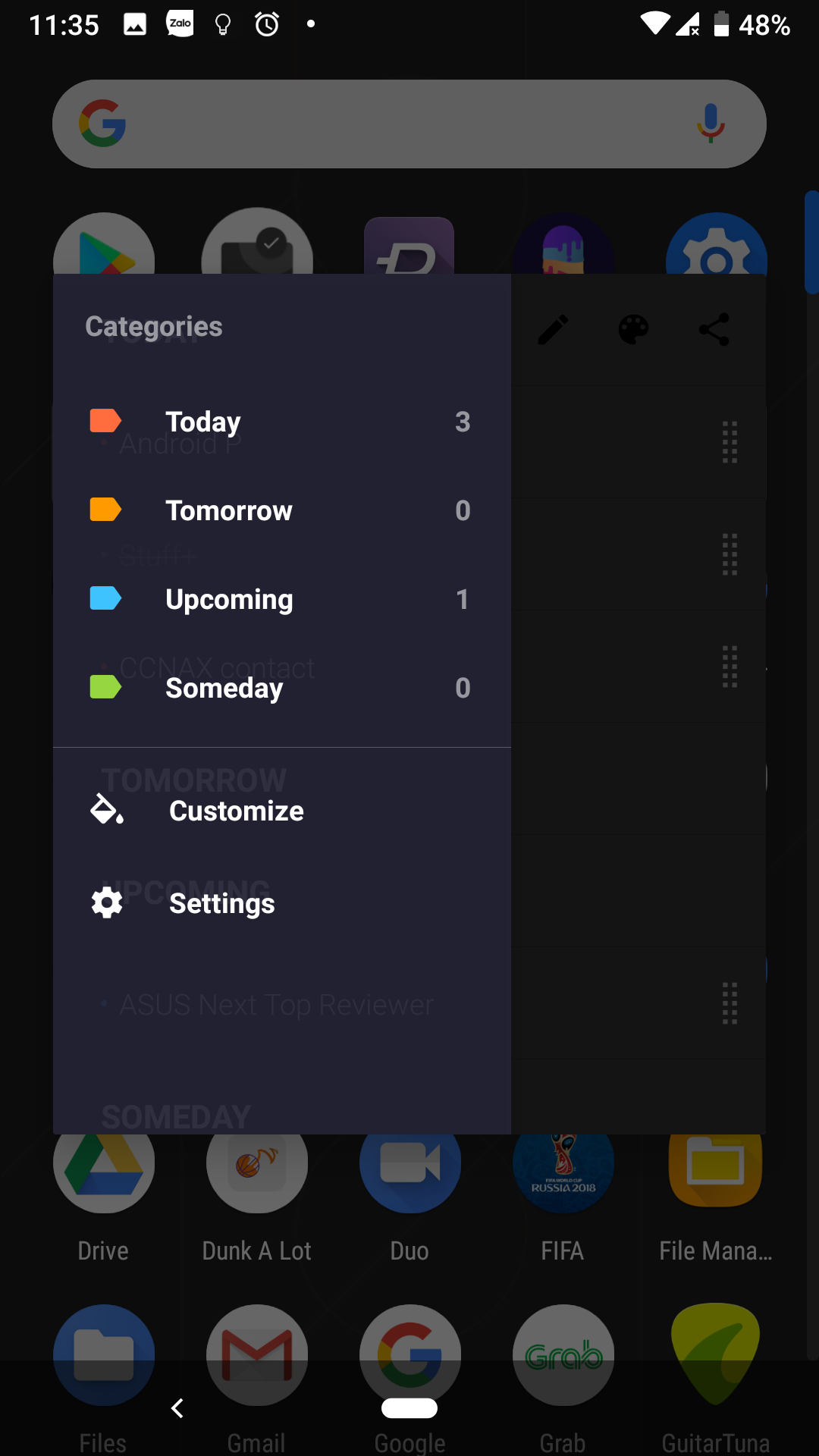Tap the pencil edit icon

coord(553,330)
